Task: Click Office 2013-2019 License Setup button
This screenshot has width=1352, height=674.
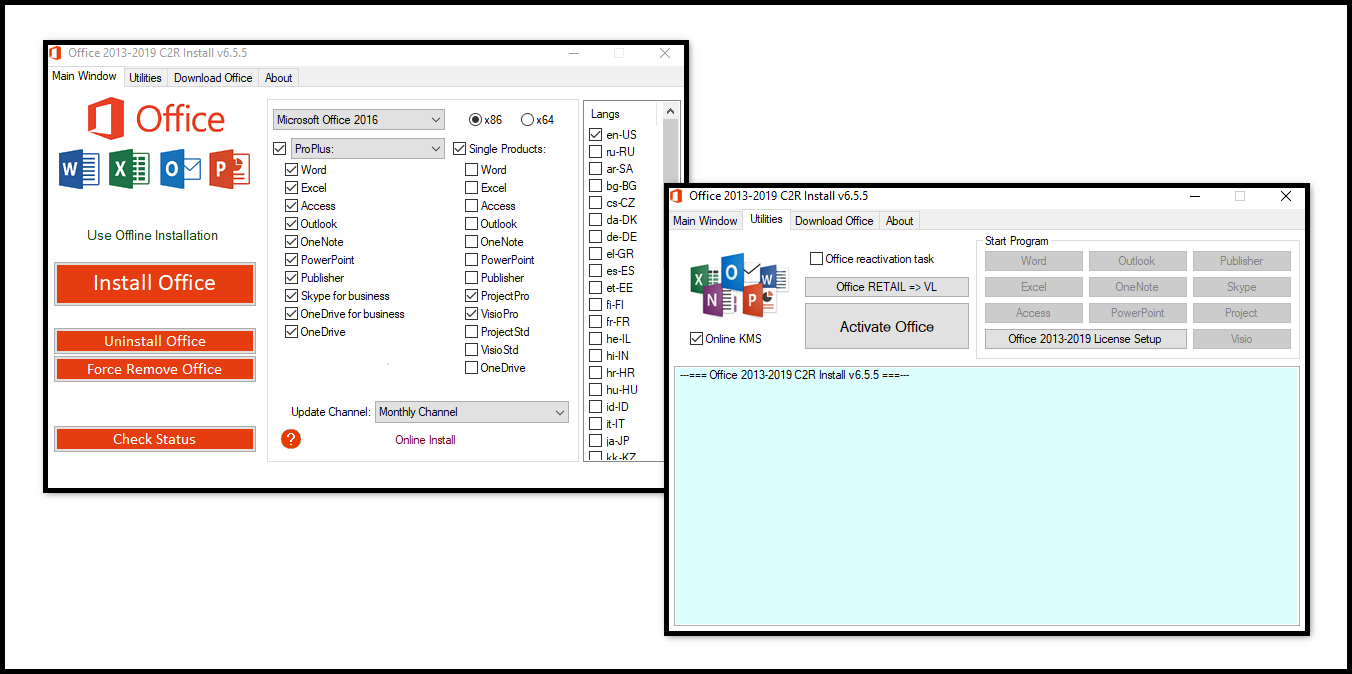Action: tap(1085, 339)
